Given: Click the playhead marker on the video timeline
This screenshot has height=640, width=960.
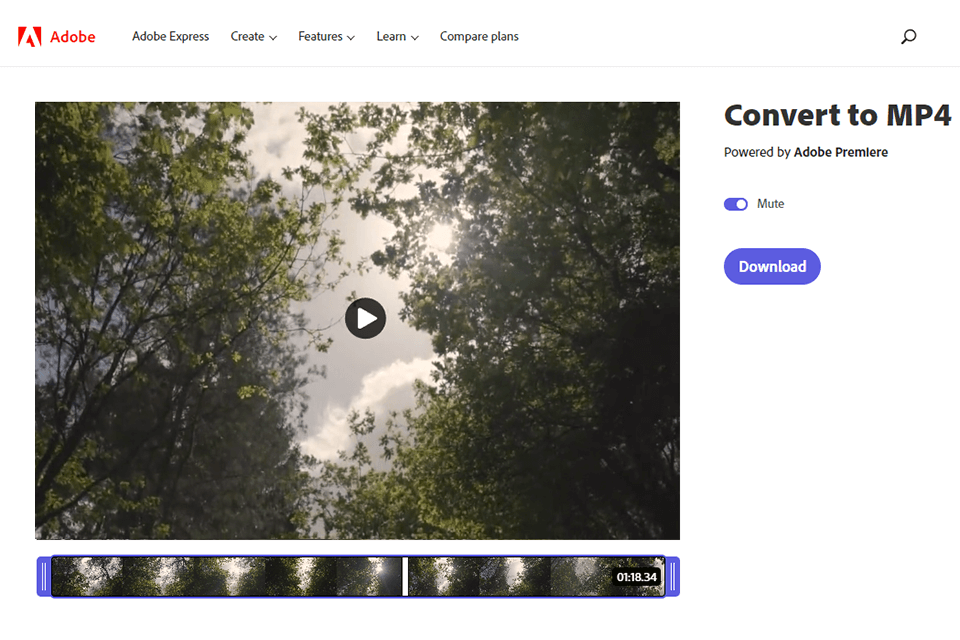Looking at the screenshot, I should pos(405,576).
